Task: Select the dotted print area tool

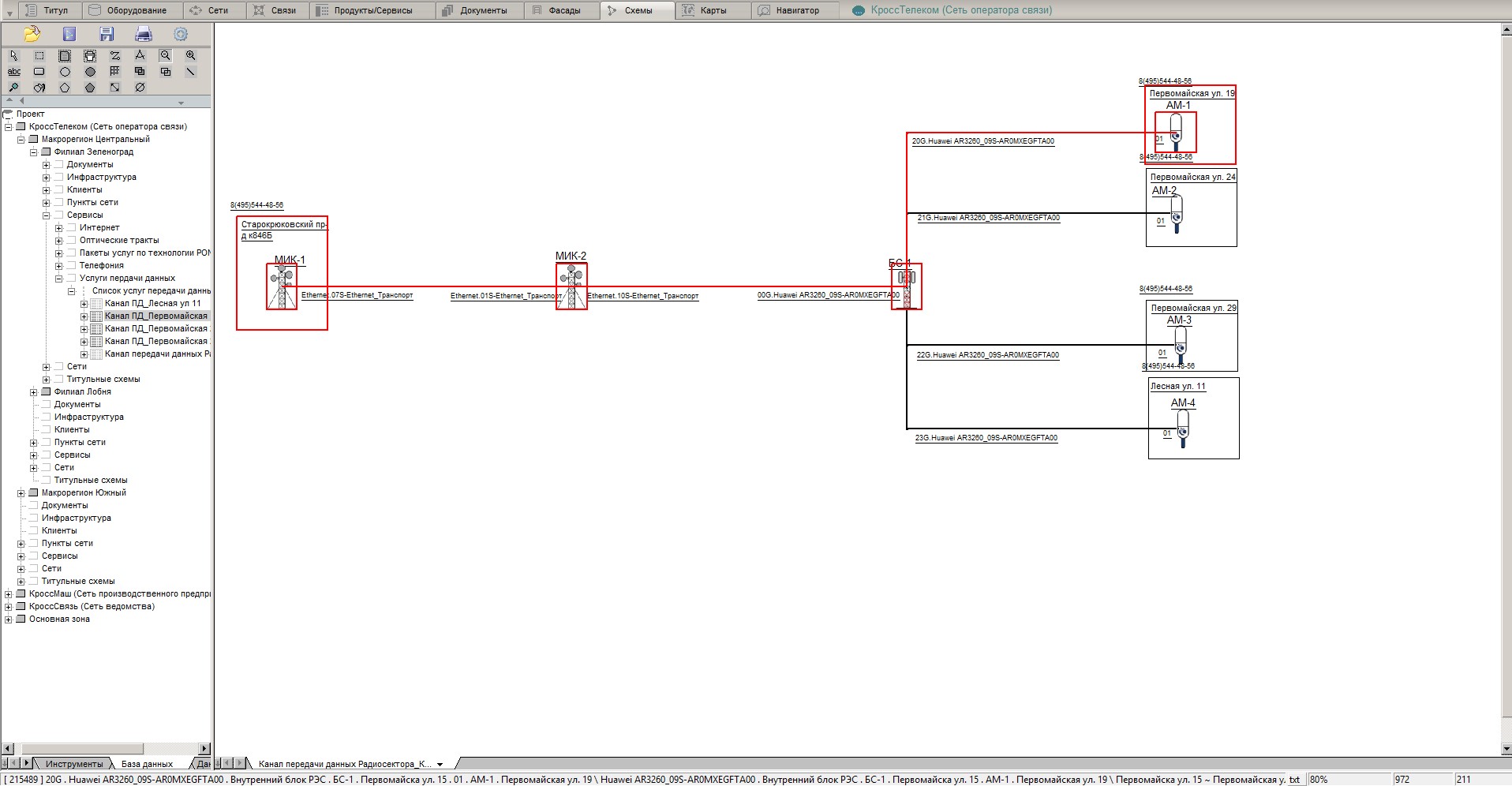Action: tap(90, 56)
